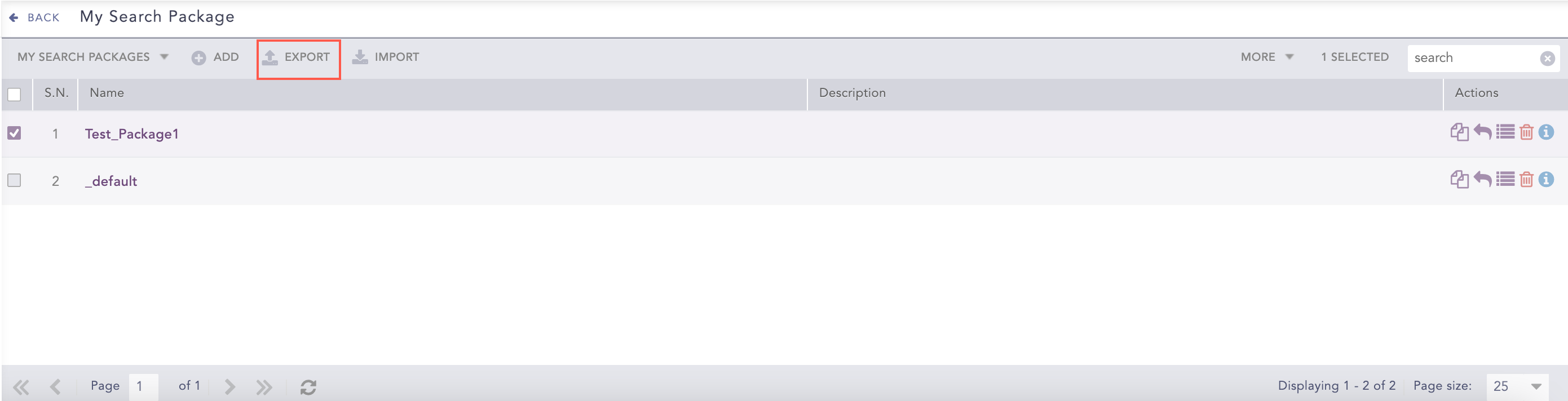Uncheck the Test_Package1 checkbox

14,132
